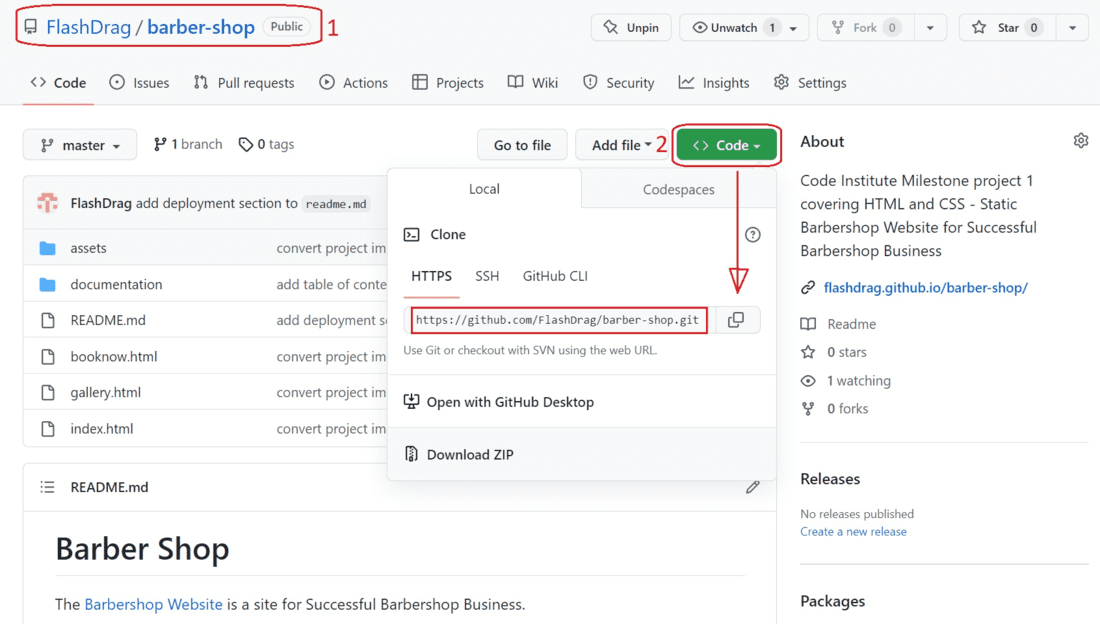1100x624 pixels.
Task: Open repository Settings tab
Action: (x=810, y=83)
